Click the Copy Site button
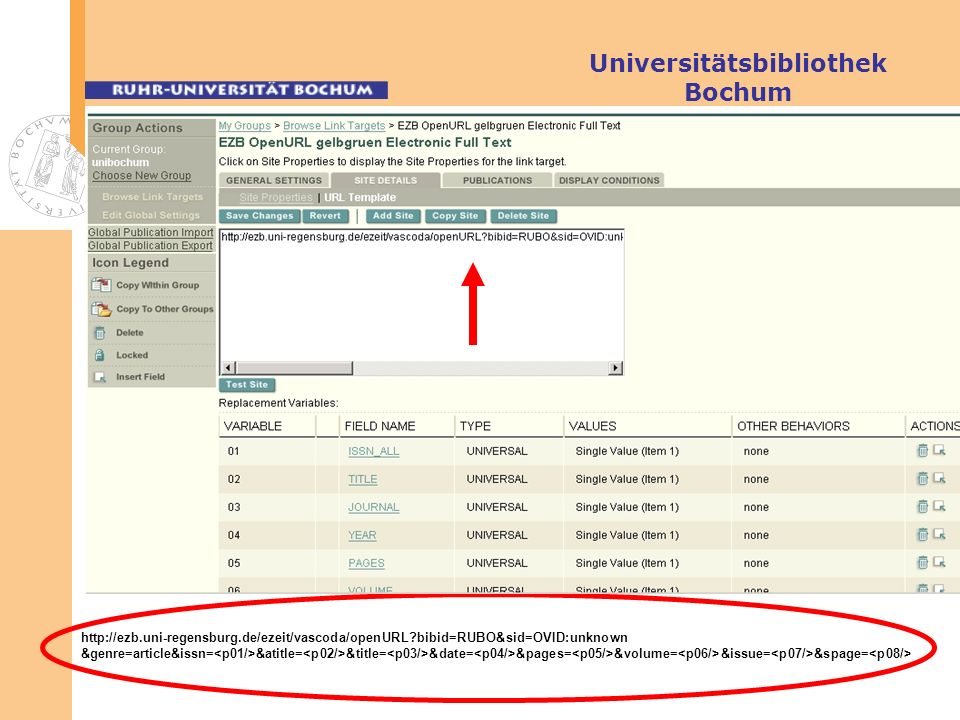This screenshot has height=720, width=960. (x=455, y=216)
